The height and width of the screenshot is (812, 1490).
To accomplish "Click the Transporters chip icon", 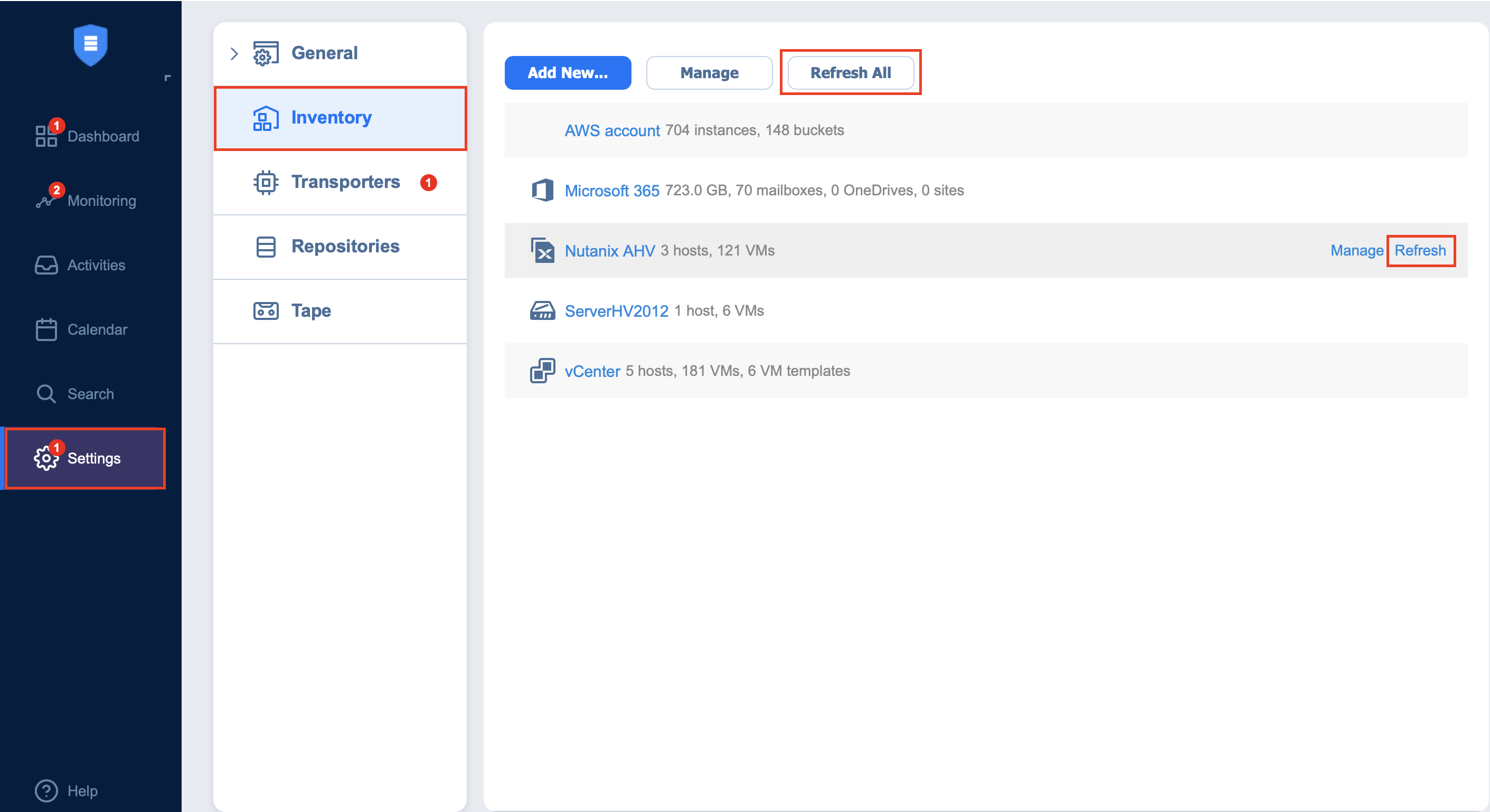I will point(266,182).
